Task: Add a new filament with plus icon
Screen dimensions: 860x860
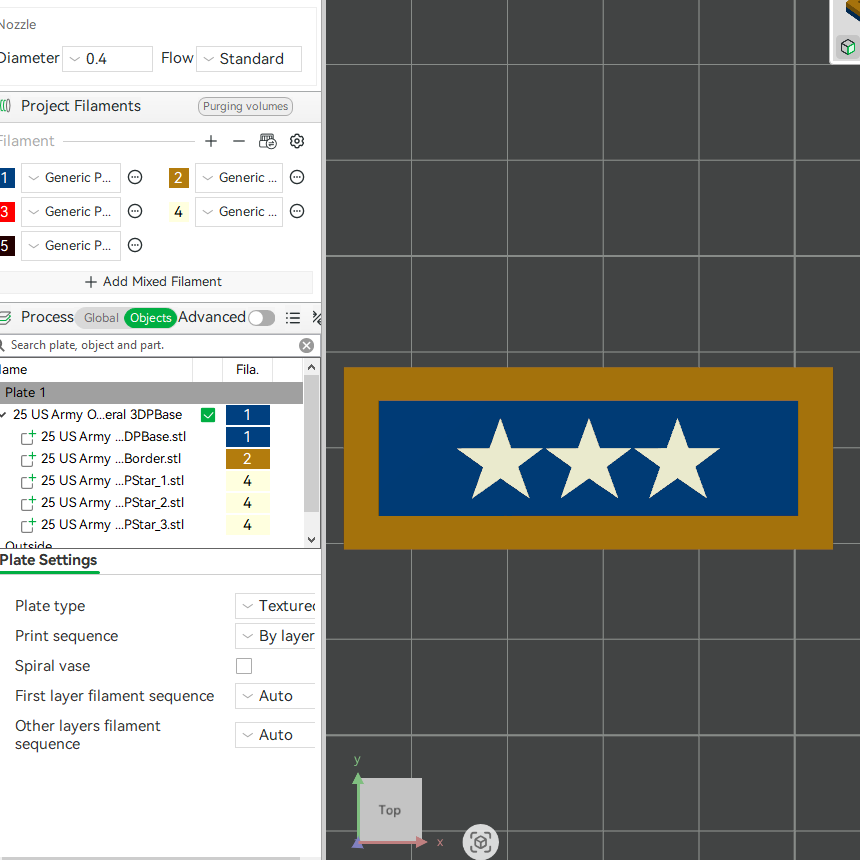Action: coord(211,142)
